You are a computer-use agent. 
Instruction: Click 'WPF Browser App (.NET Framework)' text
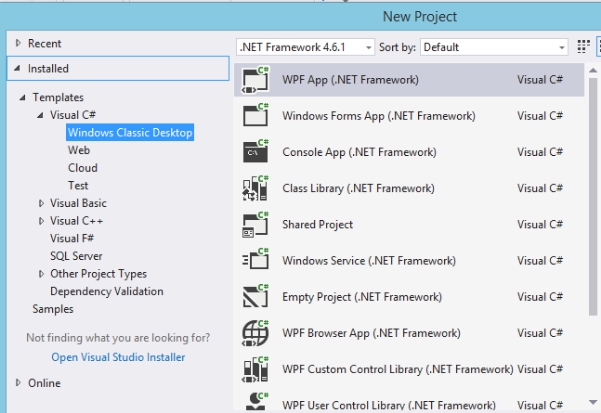click(x=371, y=333)
